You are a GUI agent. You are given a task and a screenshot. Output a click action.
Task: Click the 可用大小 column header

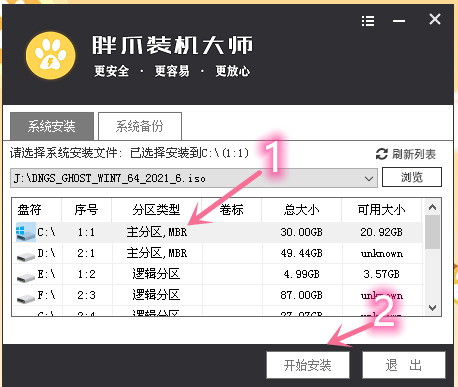coord(382,210)
